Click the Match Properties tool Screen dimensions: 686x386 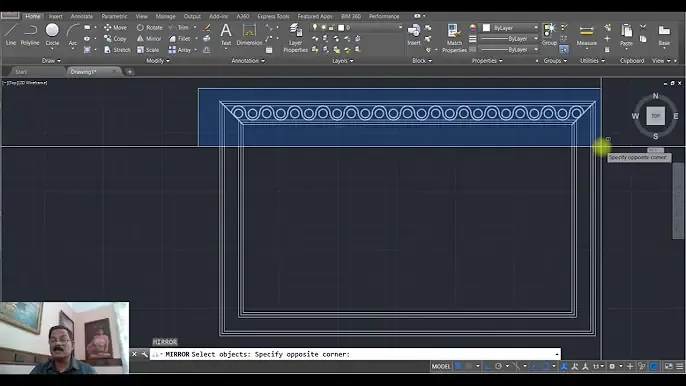tap(454, 38)
